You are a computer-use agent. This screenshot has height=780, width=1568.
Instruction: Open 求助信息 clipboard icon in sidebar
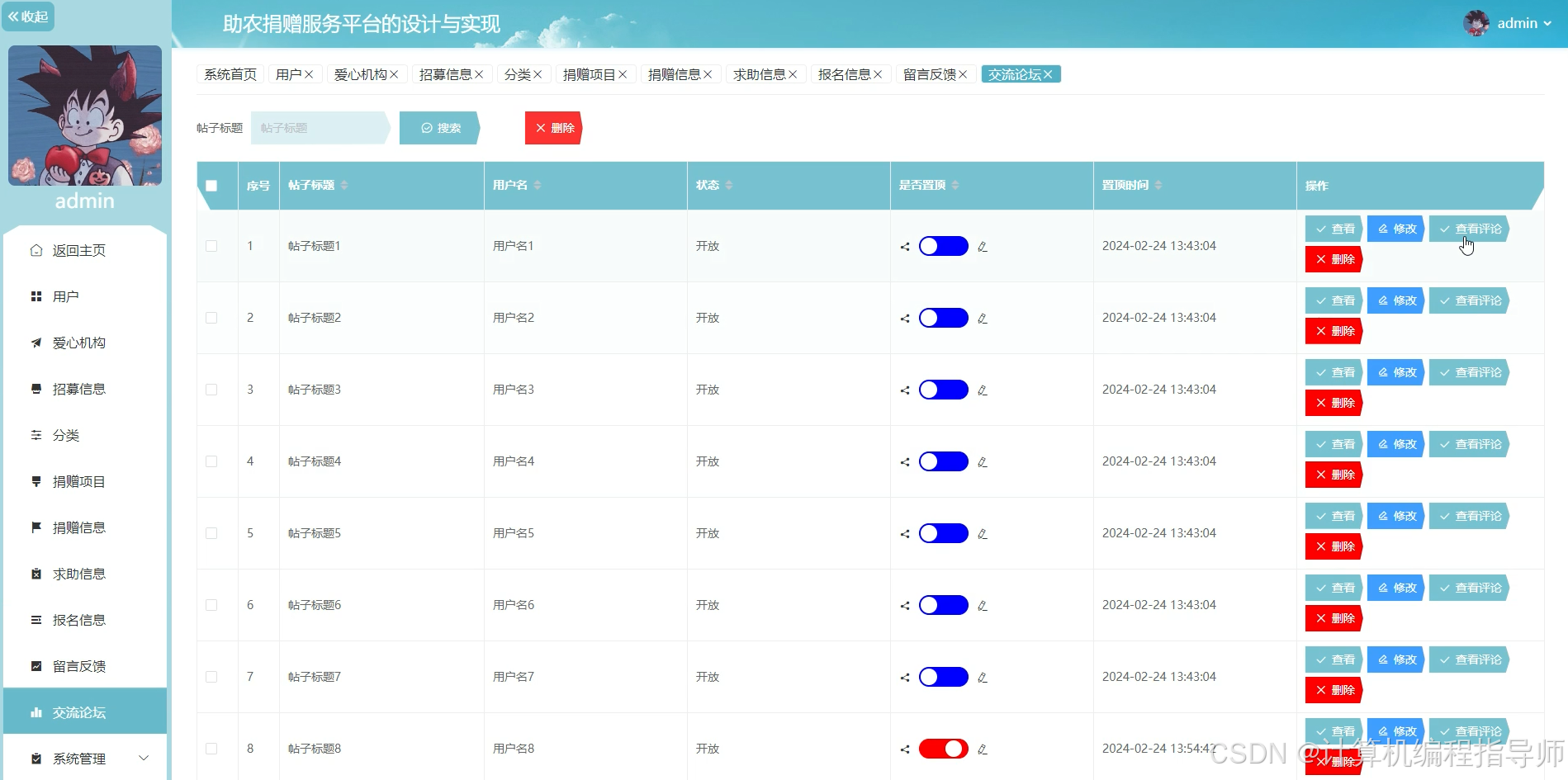[x=36, y=574]
